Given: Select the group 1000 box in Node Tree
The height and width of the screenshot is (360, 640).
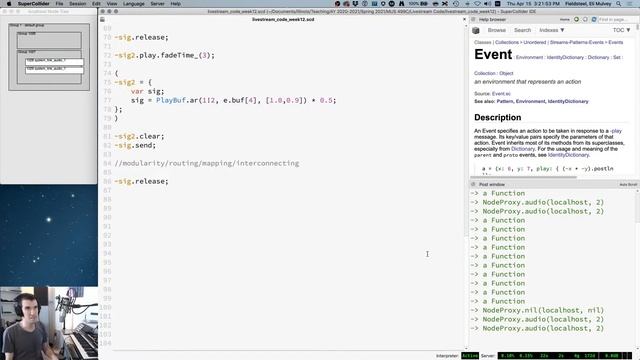Looking at the screenshot, I should tap(49, 40).
